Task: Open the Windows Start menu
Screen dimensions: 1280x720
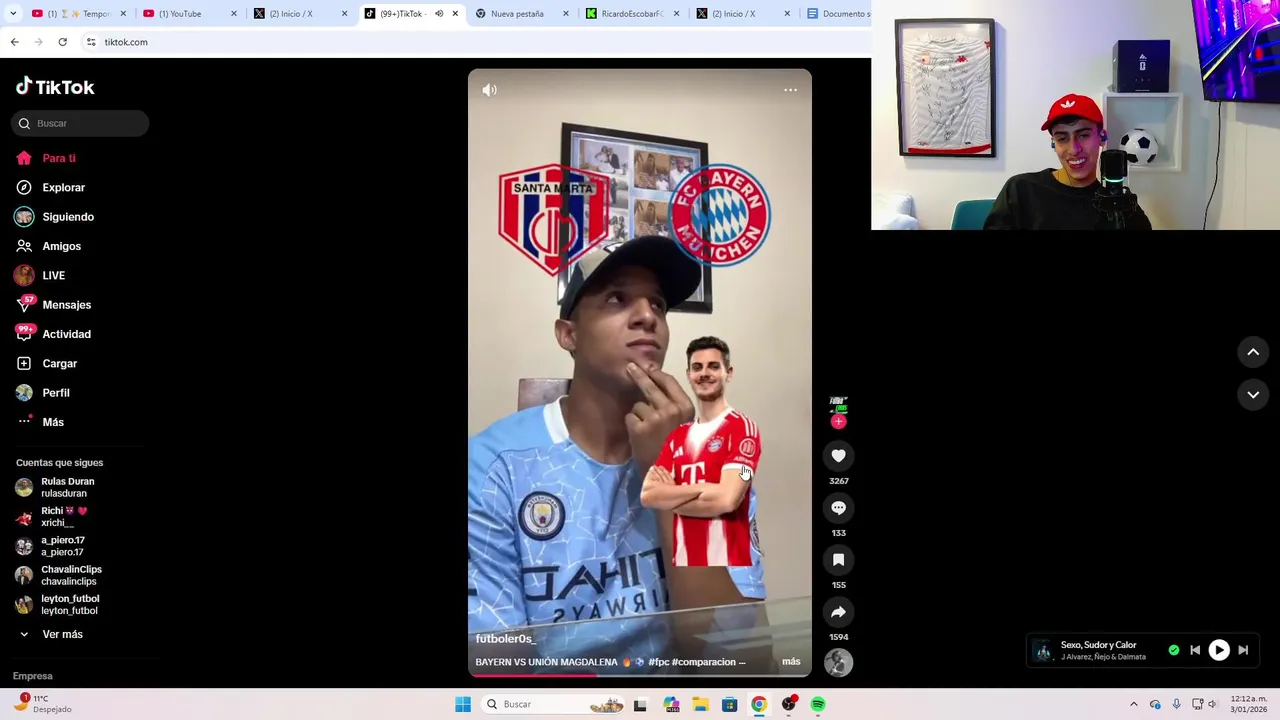Action: (463, 704)
